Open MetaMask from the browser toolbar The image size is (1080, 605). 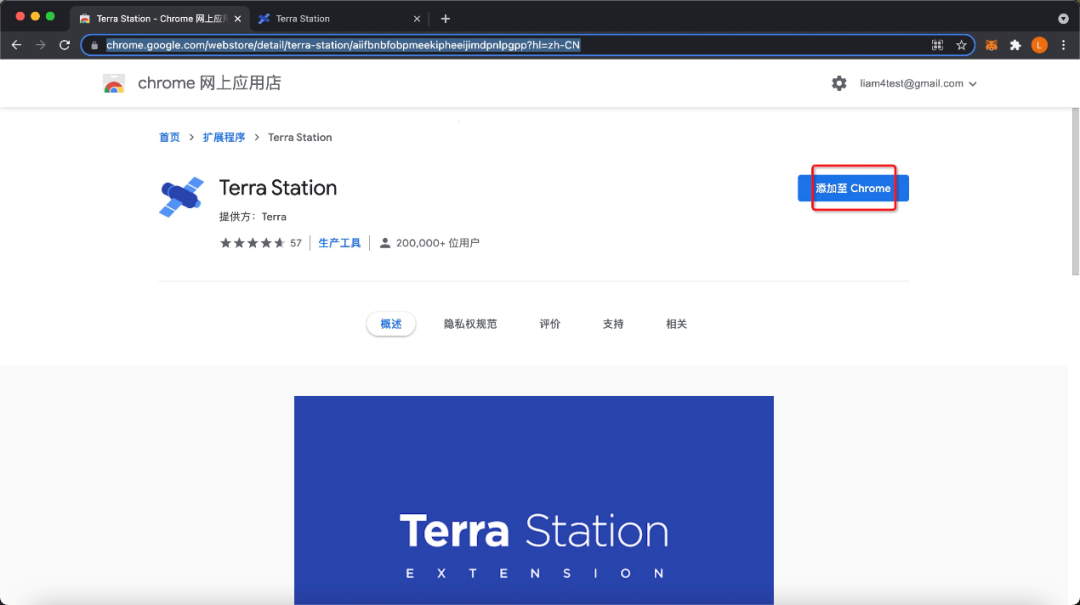991,45
